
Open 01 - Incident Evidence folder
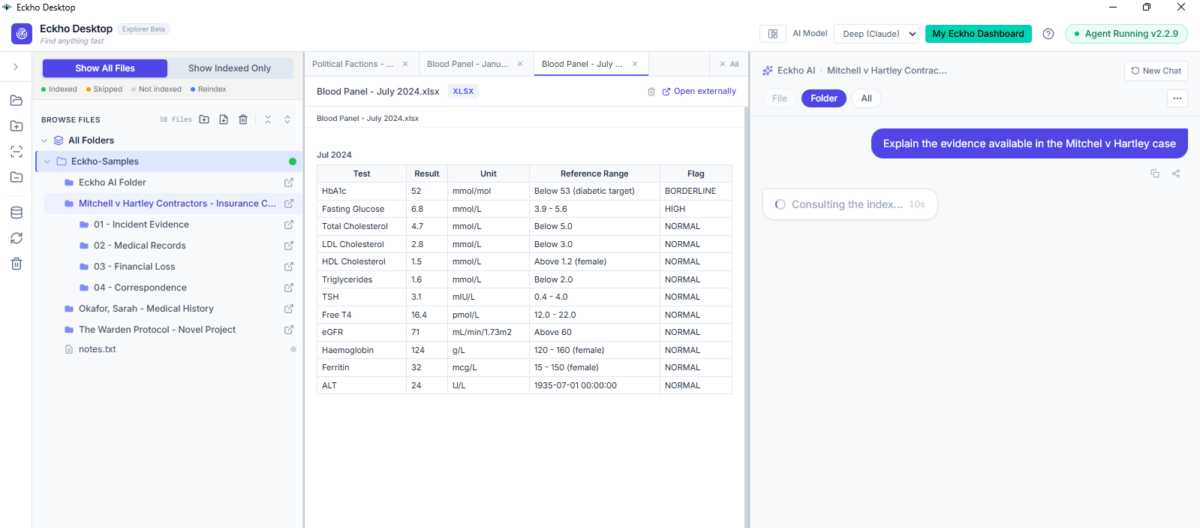(x=140, y=224)
